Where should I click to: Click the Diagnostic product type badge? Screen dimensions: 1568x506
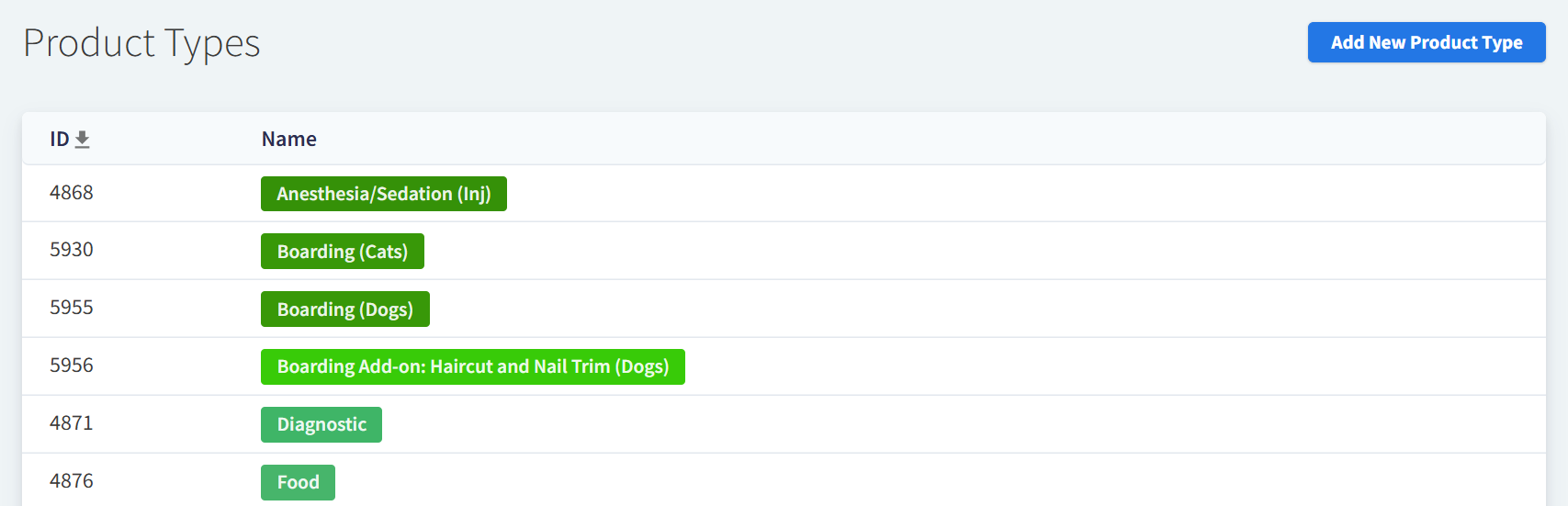321,424
